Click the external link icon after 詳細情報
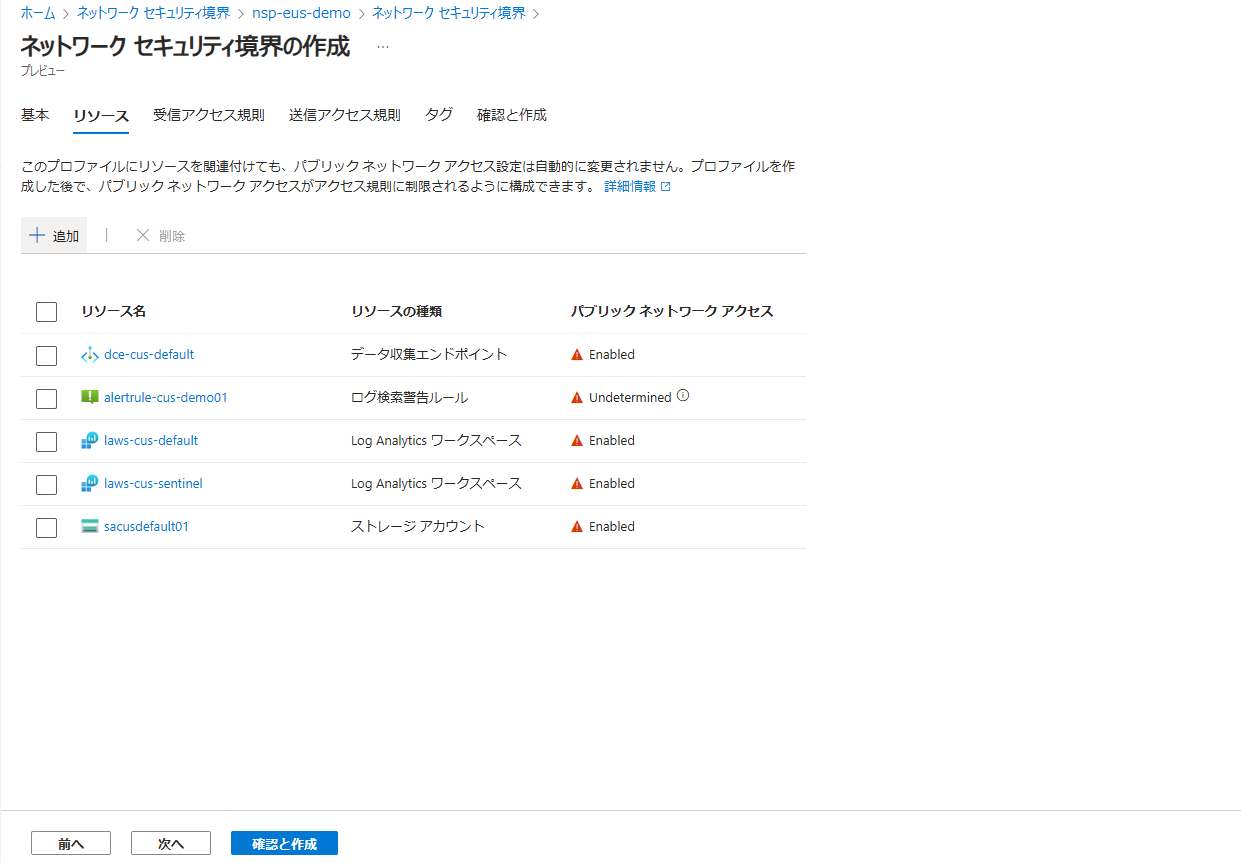The image size is (1241, 863). 666,187
